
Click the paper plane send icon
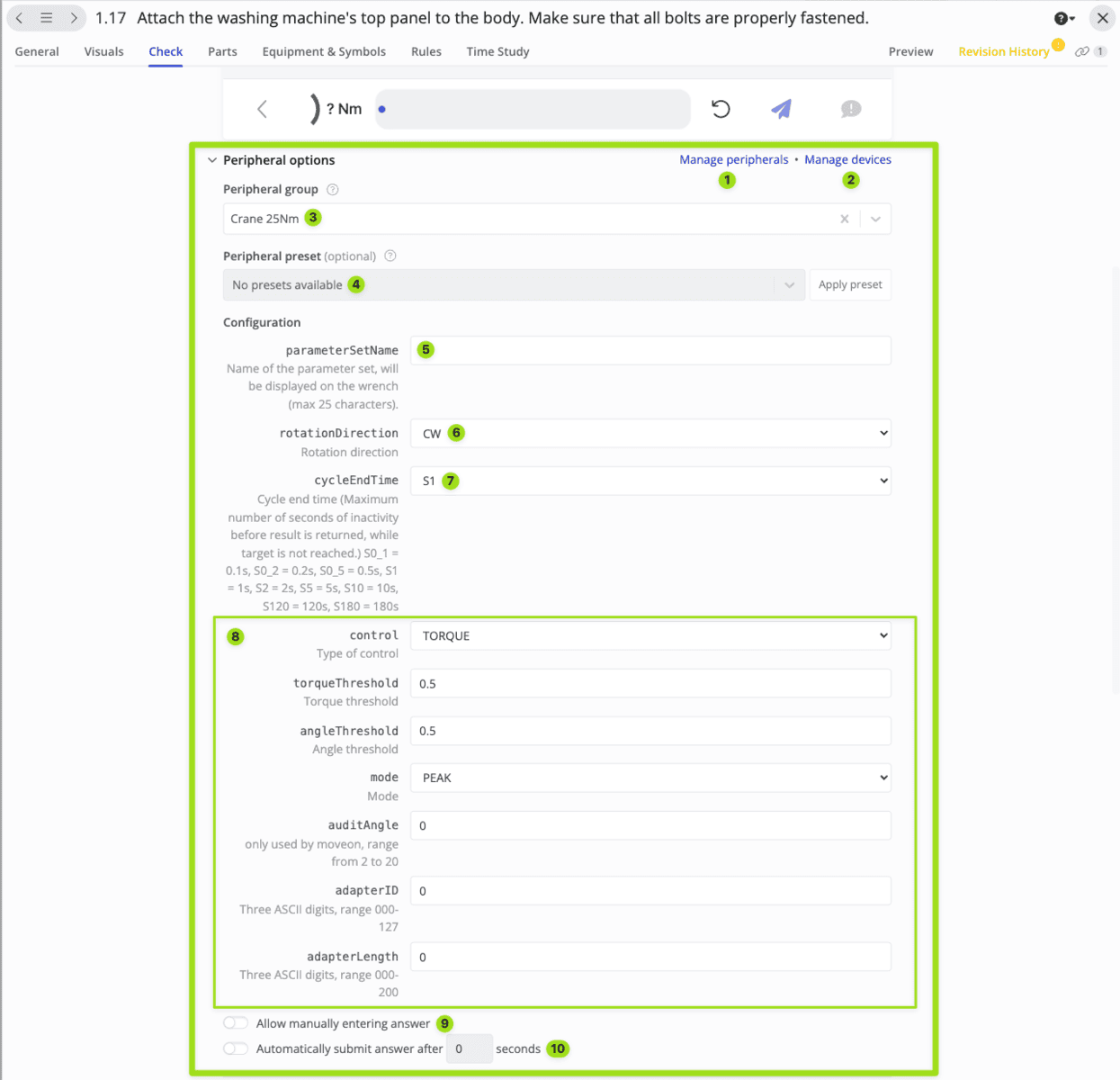point(781,109)
